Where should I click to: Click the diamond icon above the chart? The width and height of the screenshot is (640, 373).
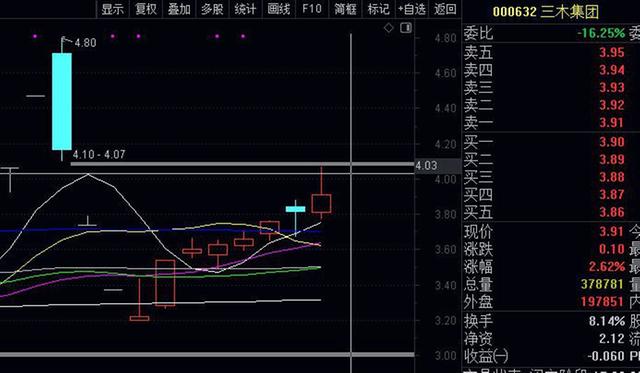[389, 28]
